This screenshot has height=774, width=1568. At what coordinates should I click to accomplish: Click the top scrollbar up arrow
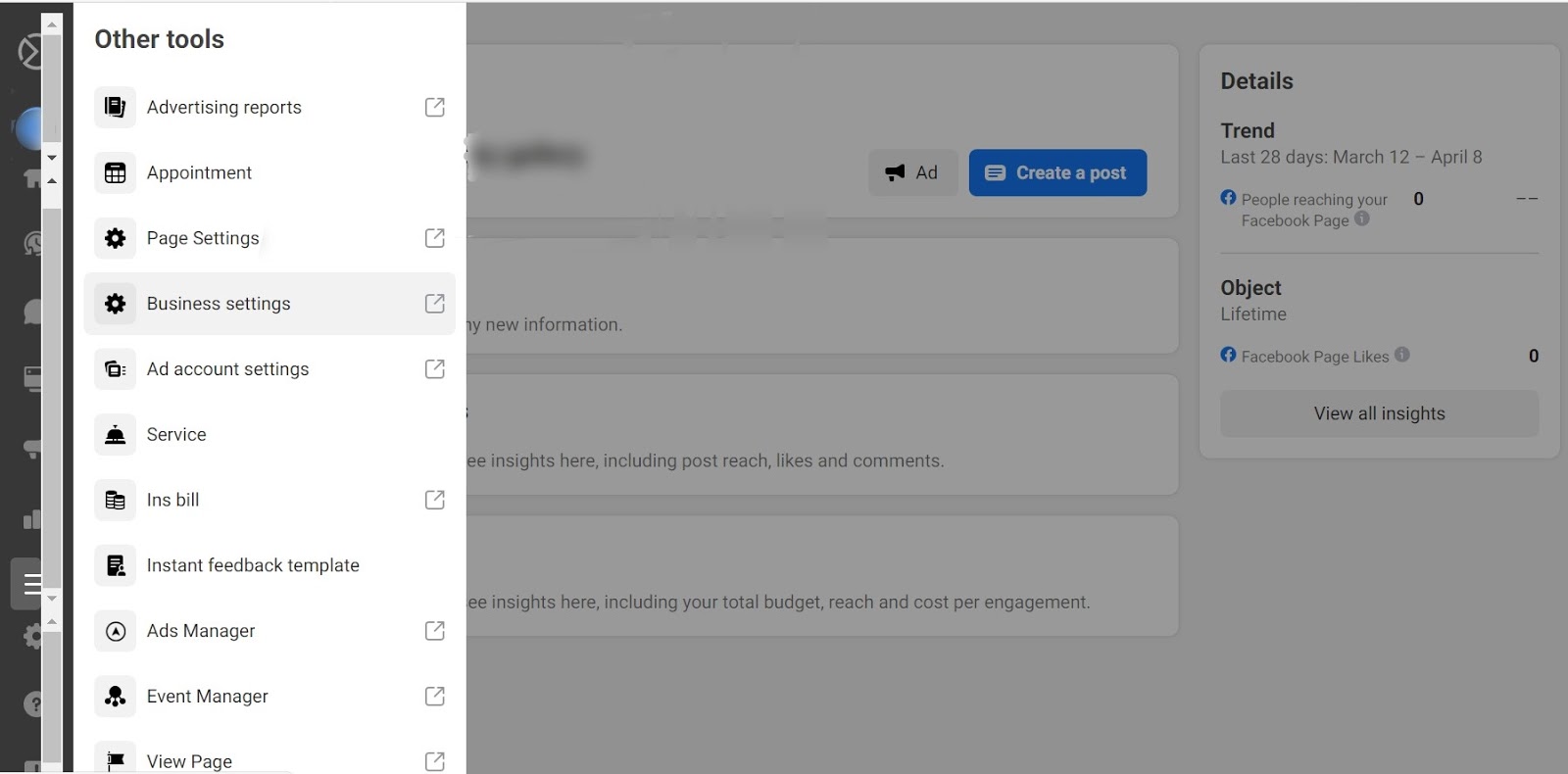52,24
